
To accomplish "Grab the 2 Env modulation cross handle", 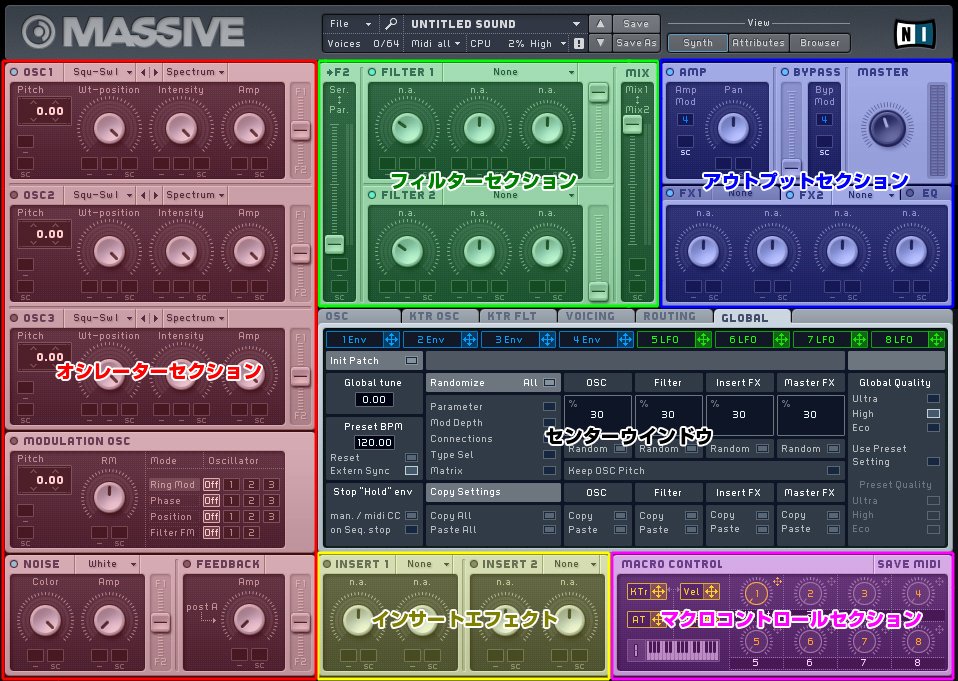I will pos(469,340).
